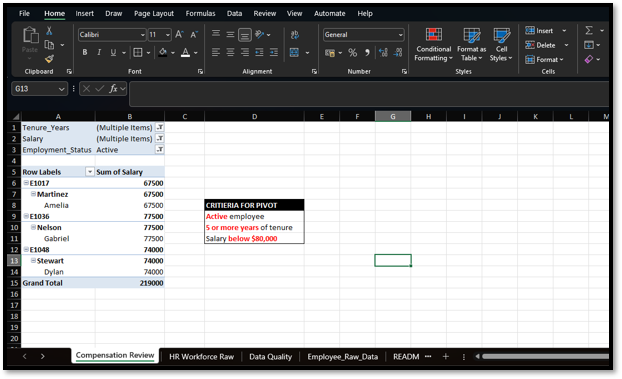Click the Paste clipboard icon
The width and height of the screenshot is (622, 379).
point(30,35)
